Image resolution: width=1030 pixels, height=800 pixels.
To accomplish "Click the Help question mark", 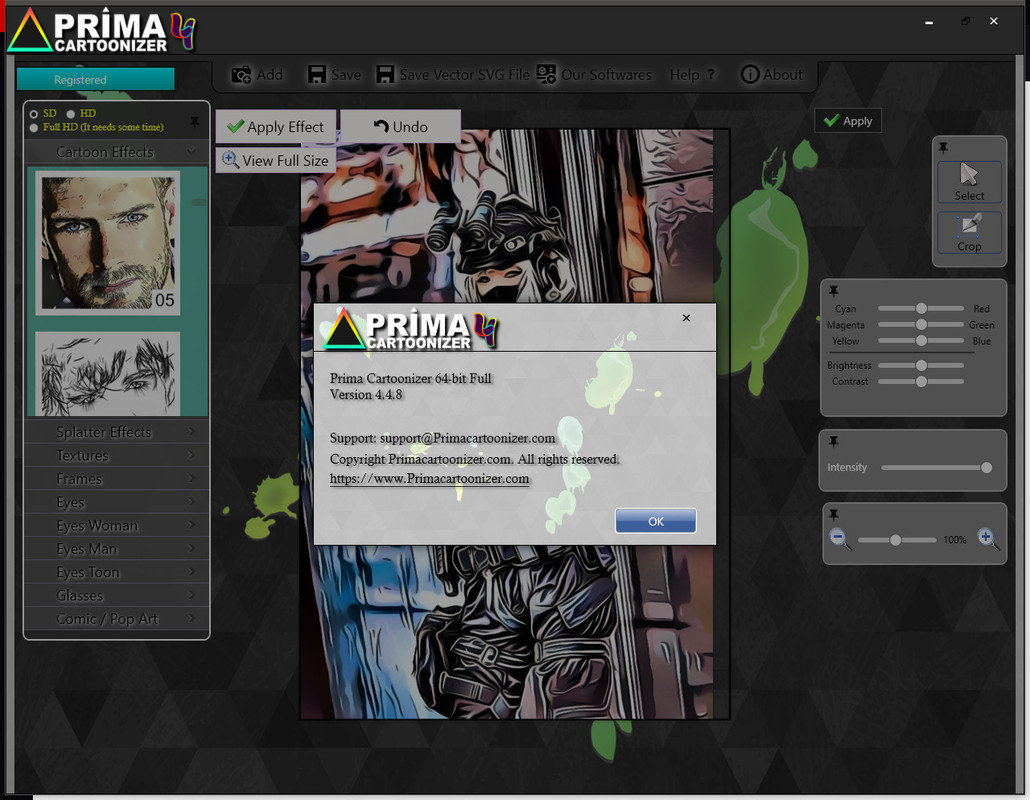I will coord(711,74).
